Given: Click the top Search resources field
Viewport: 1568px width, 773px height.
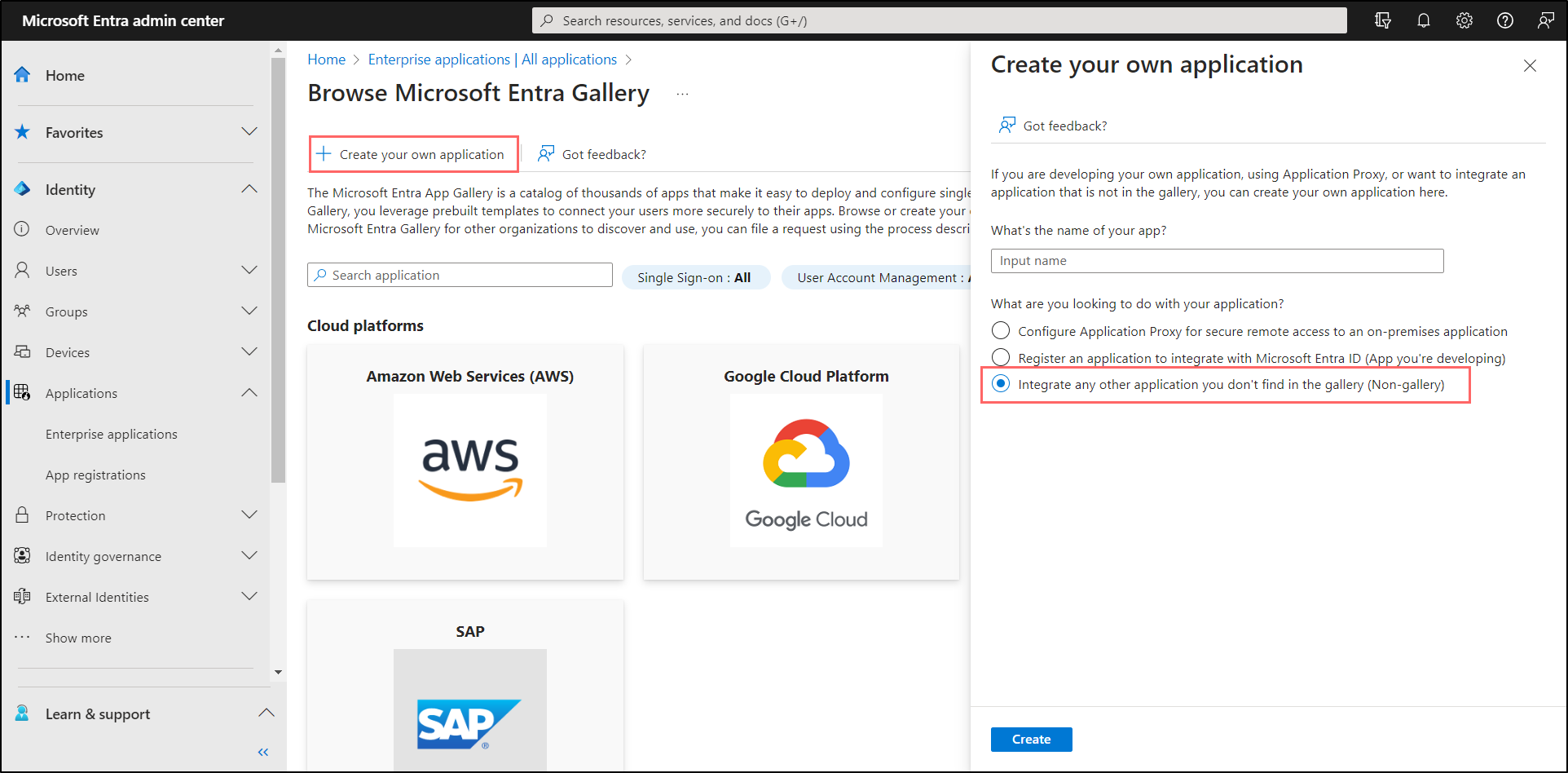Looking at the screenshot, I should click(x=939, y=20).
